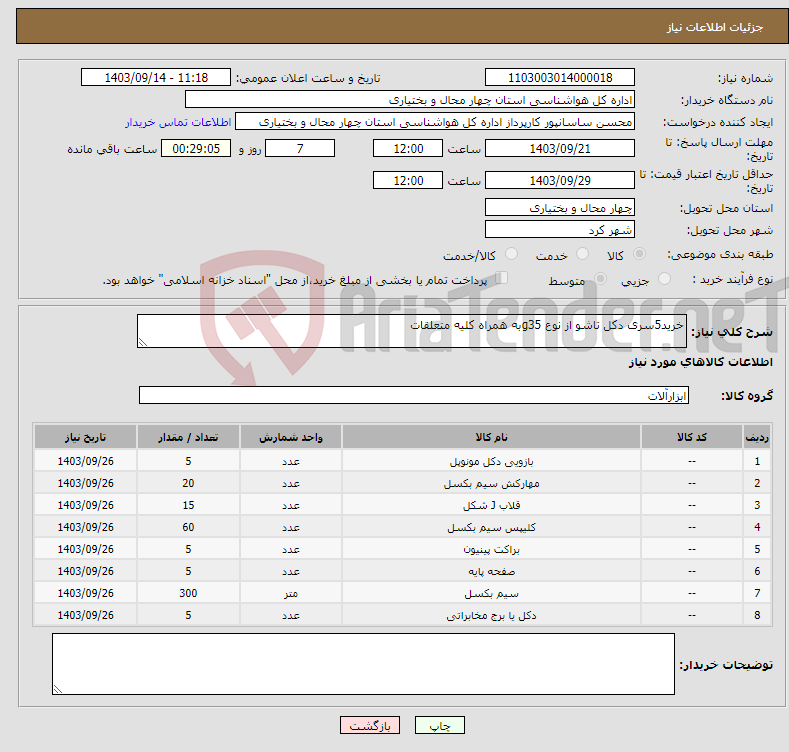
Task: Click the ردیف column header
Action: click(x=757, y=437)
